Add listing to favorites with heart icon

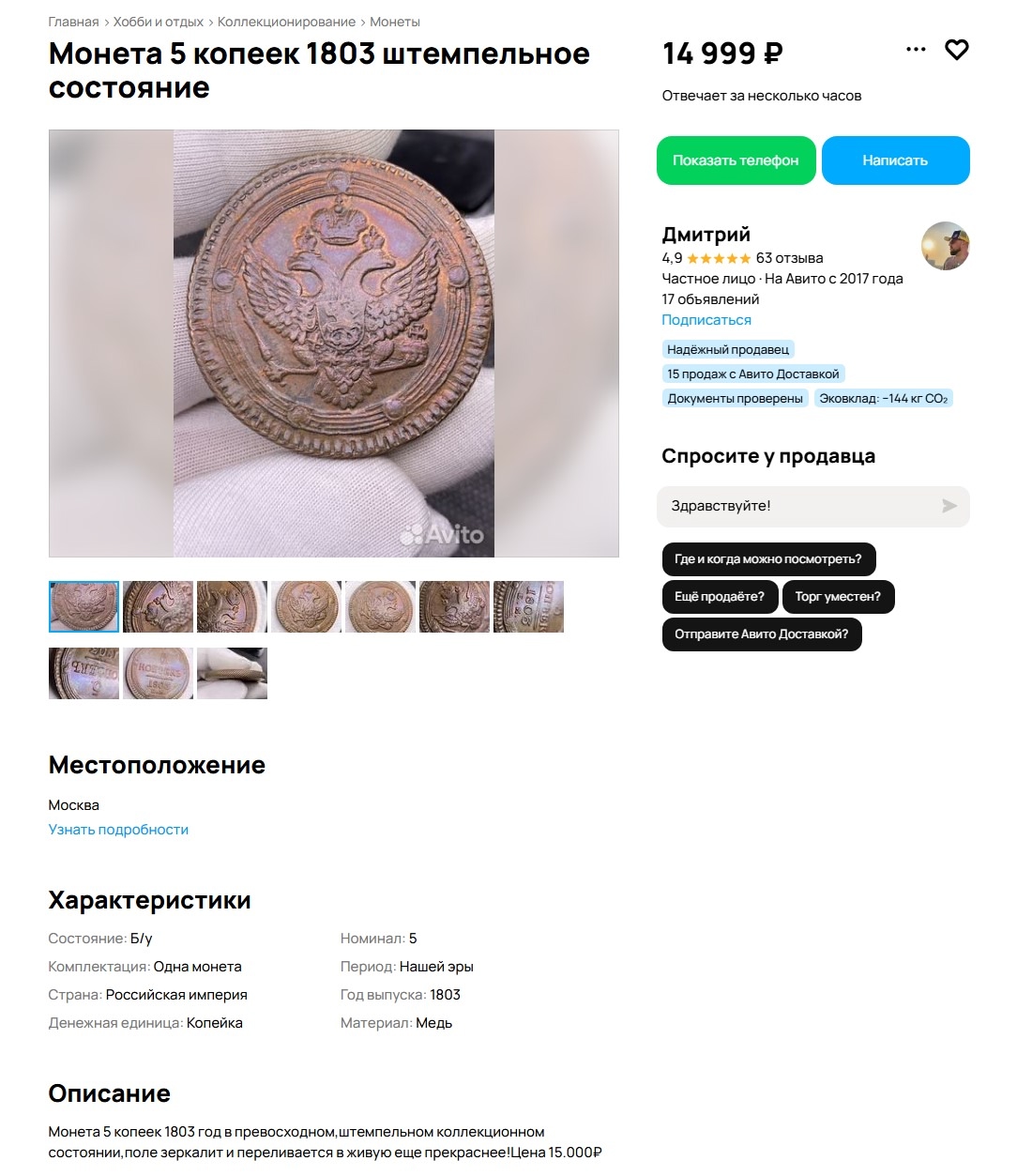click(956, 50)
